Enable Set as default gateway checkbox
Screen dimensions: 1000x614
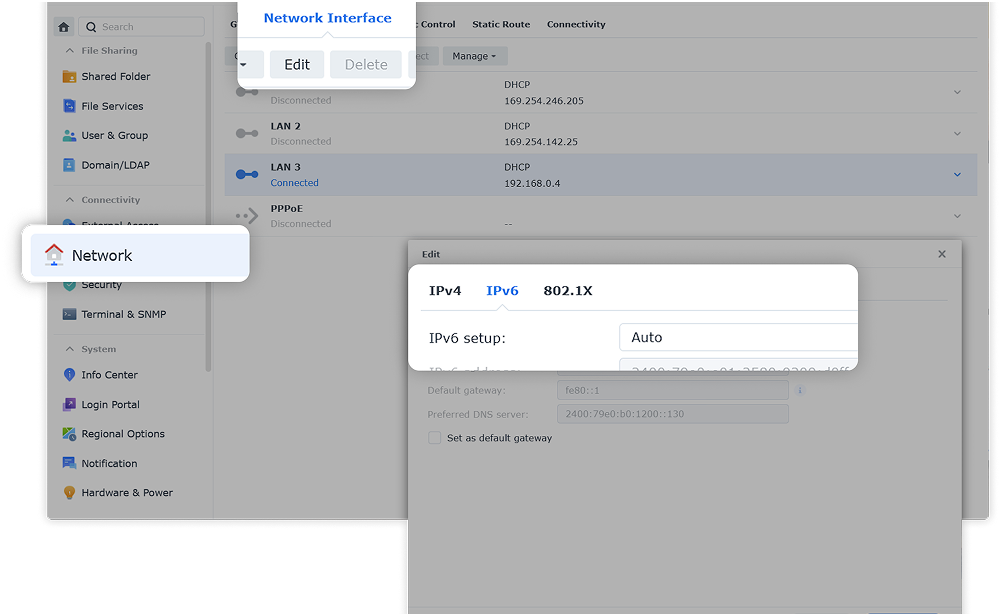point(434,438)
